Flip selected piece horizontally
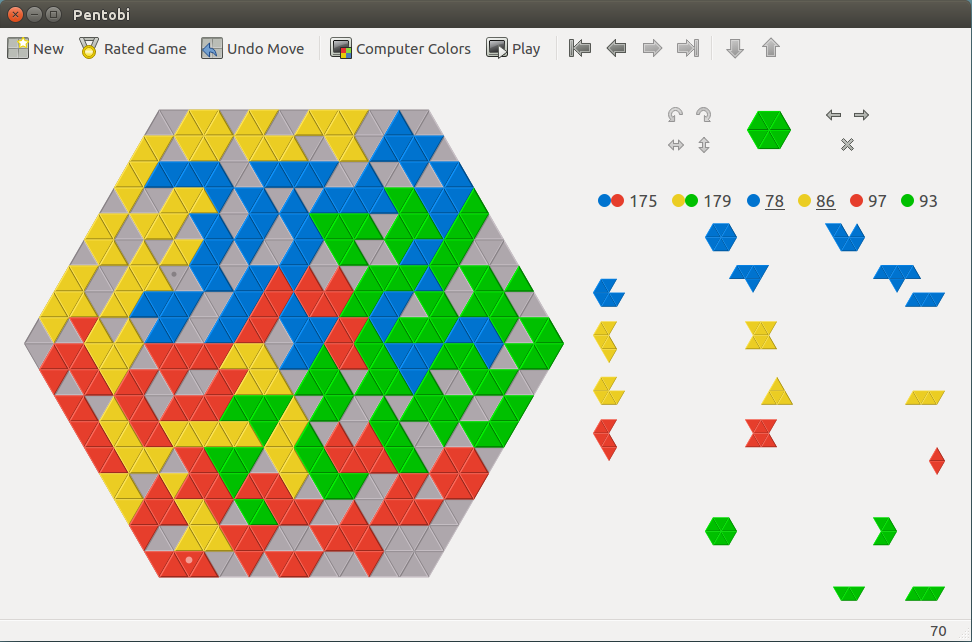 click(x=676, y=145)
